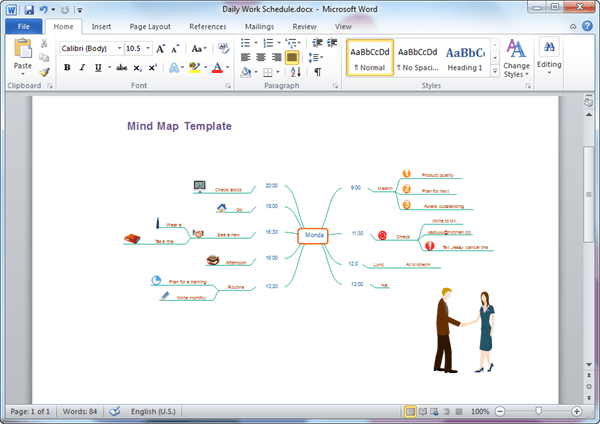600x424 pixels.
Task: Grow font size with large A icon
Action: (x=160, y=49)
